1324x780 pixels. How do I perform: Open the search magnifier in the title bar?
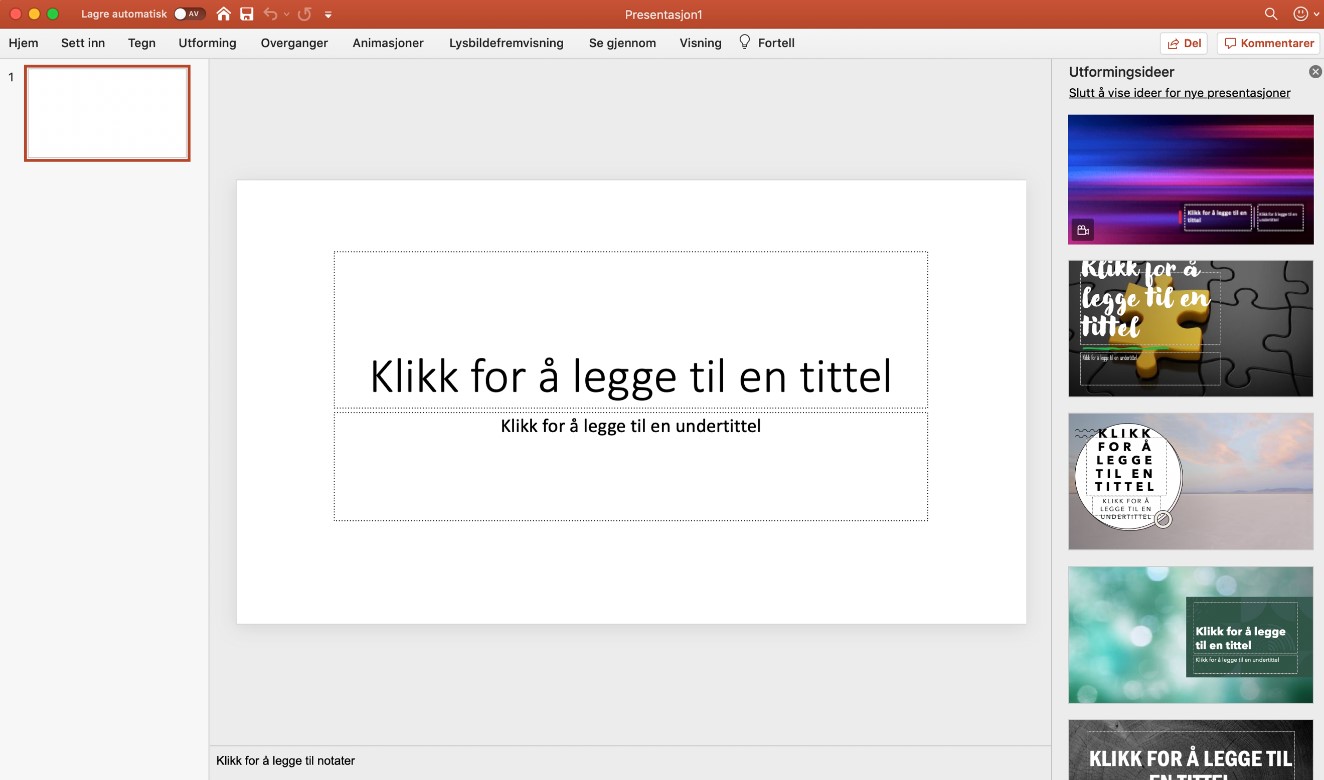click(x=1271, y=14)
